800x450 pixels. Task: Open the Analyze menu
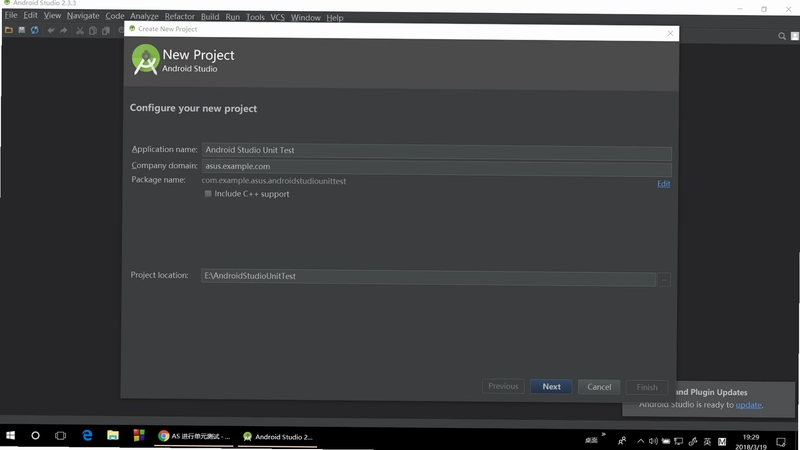click(144, 16)
